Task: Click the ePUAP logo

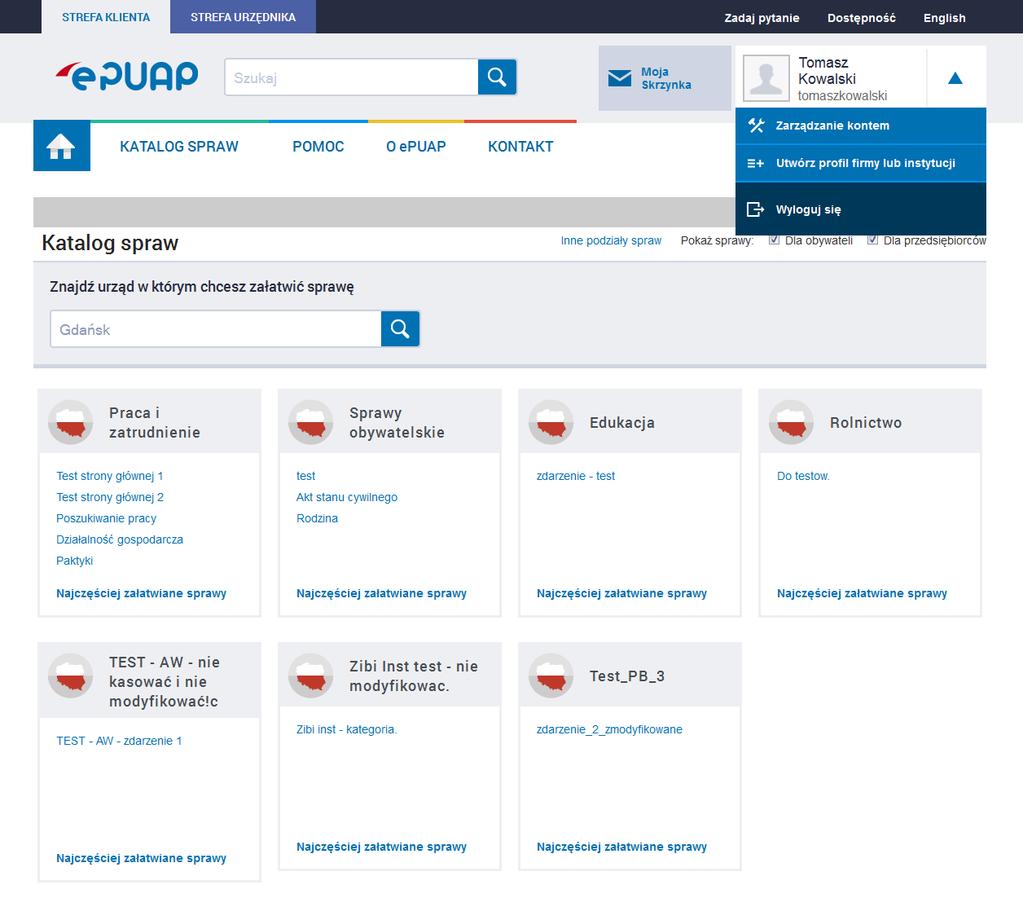Action: pos(127,76)
